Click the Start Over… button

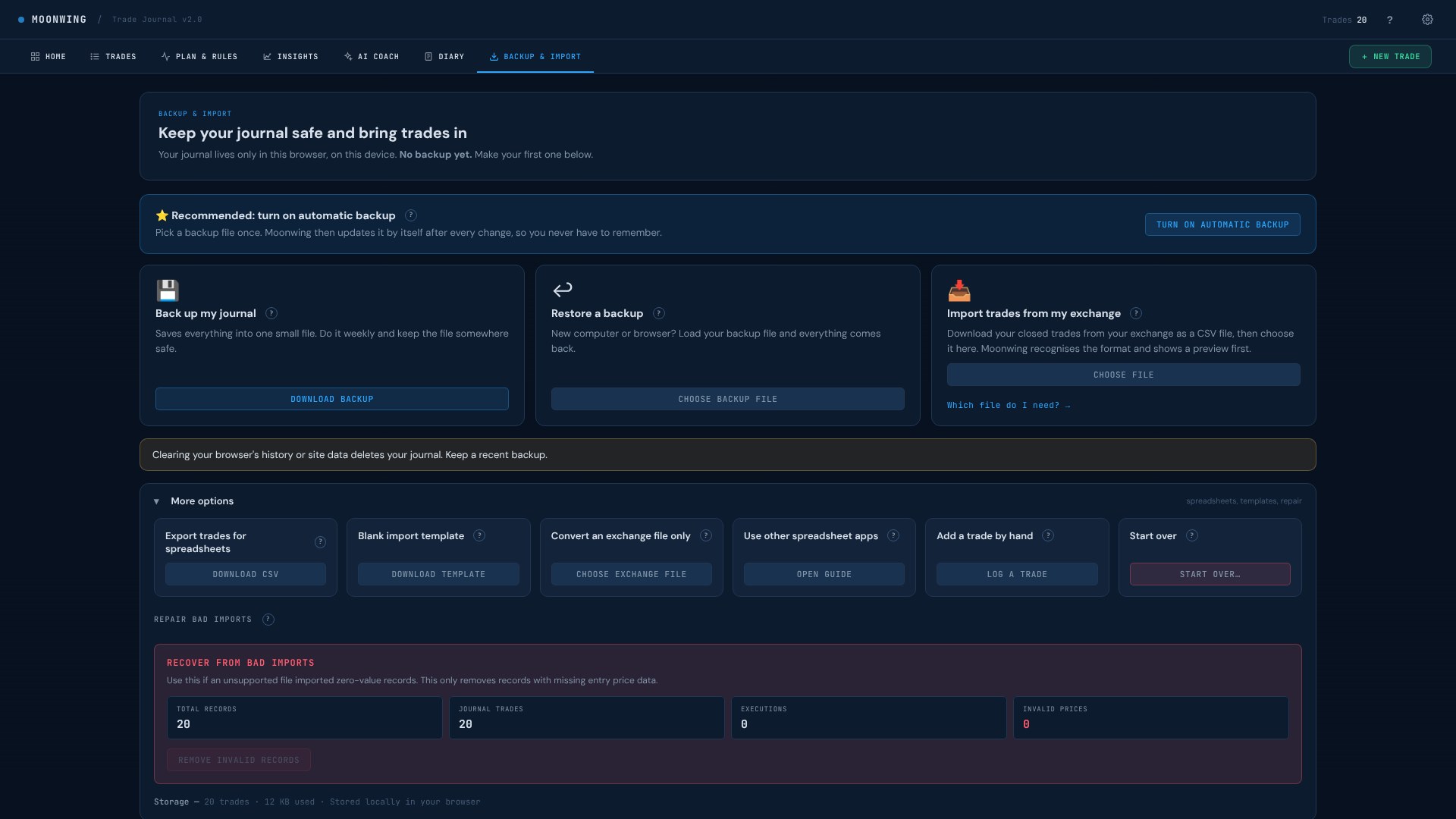pos(1210,574)
